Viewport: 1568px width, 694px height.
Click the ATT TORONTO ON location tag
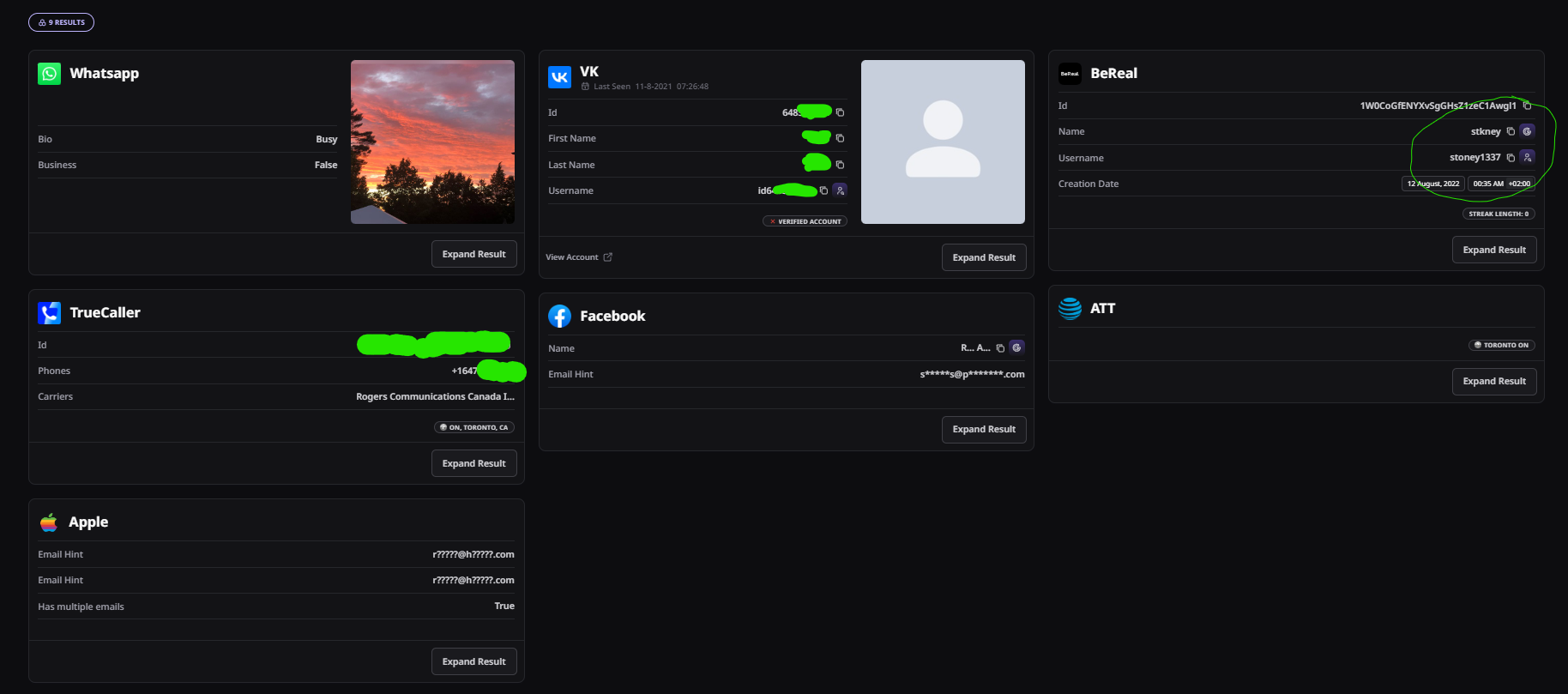(1502, 345)
